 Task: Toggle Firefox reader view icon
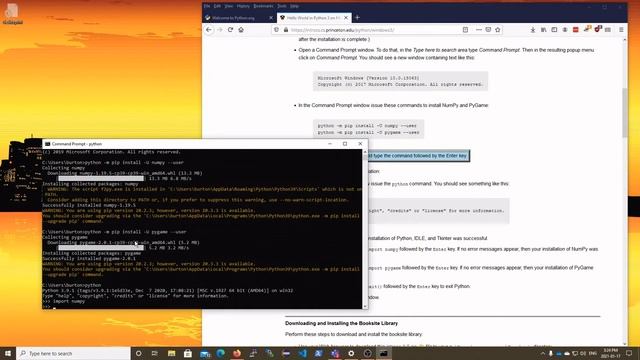(465, 30)
